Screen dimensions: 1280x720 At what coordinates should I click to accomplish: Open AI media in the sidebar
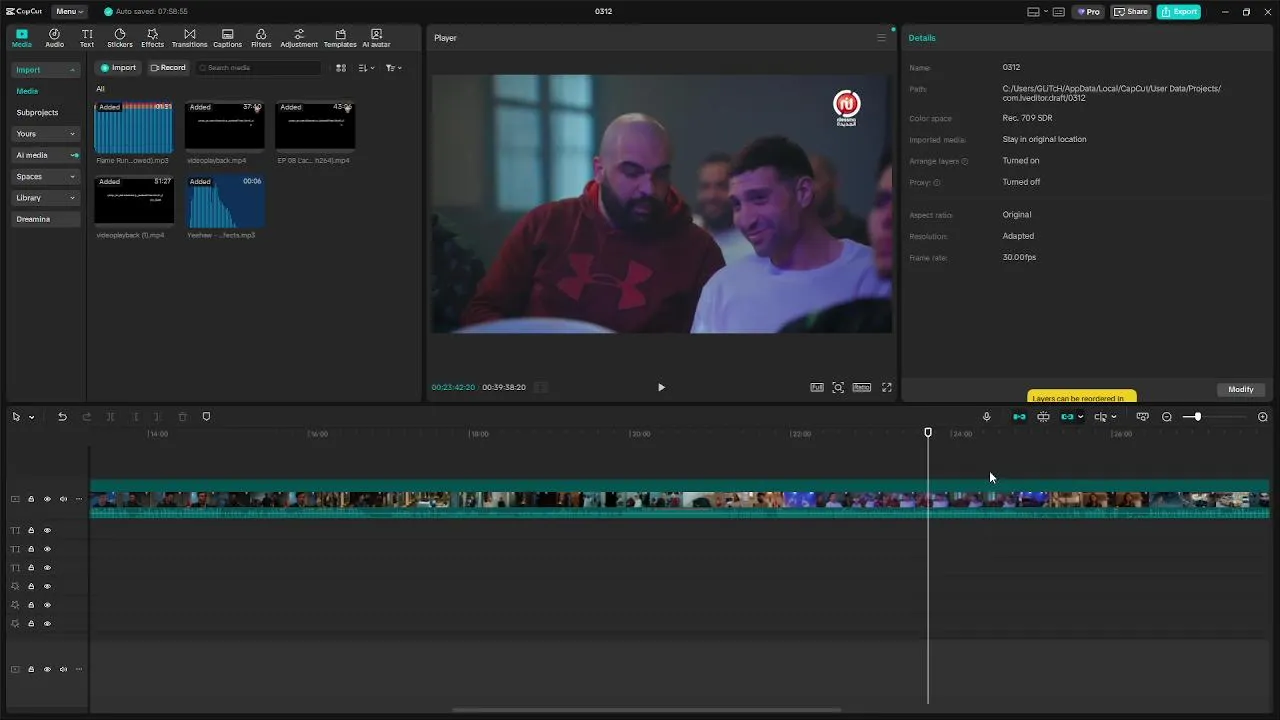46,155
